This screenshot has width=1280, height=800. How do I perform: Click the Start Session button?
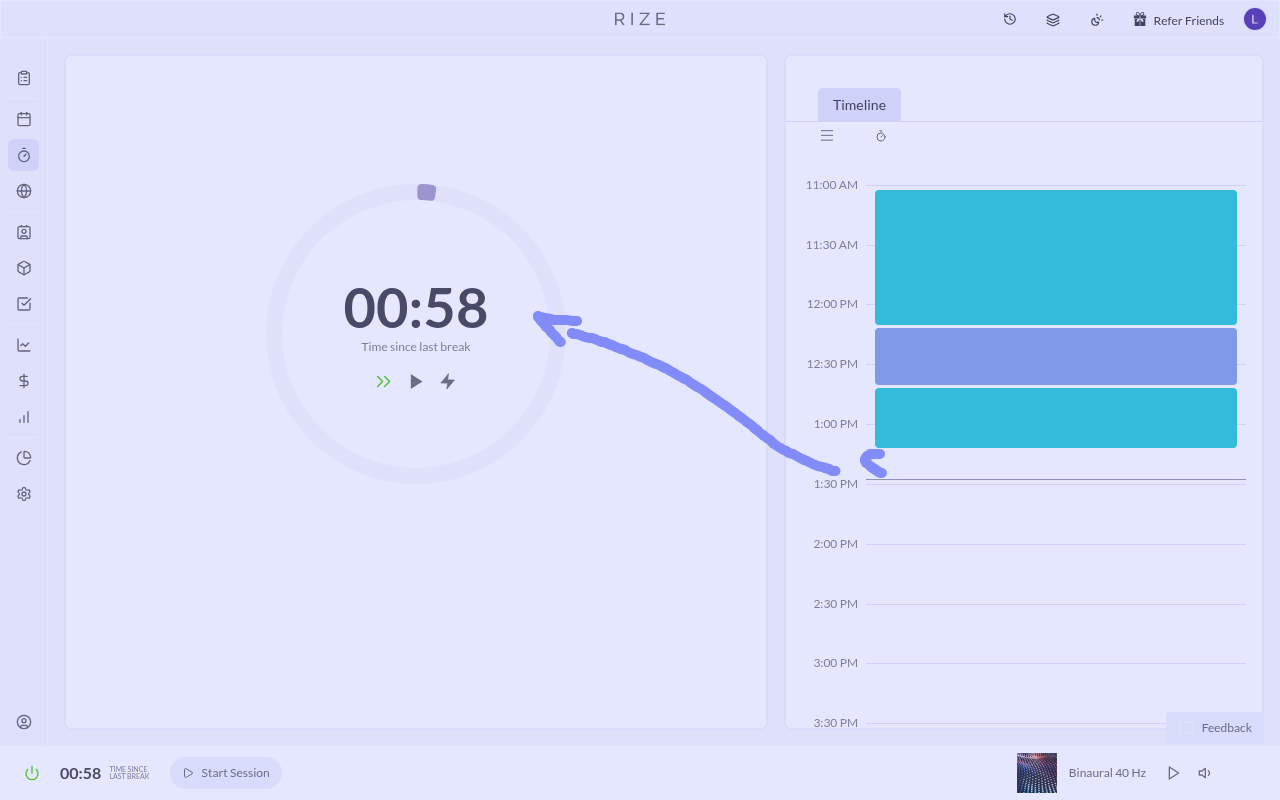click(226, 773)
